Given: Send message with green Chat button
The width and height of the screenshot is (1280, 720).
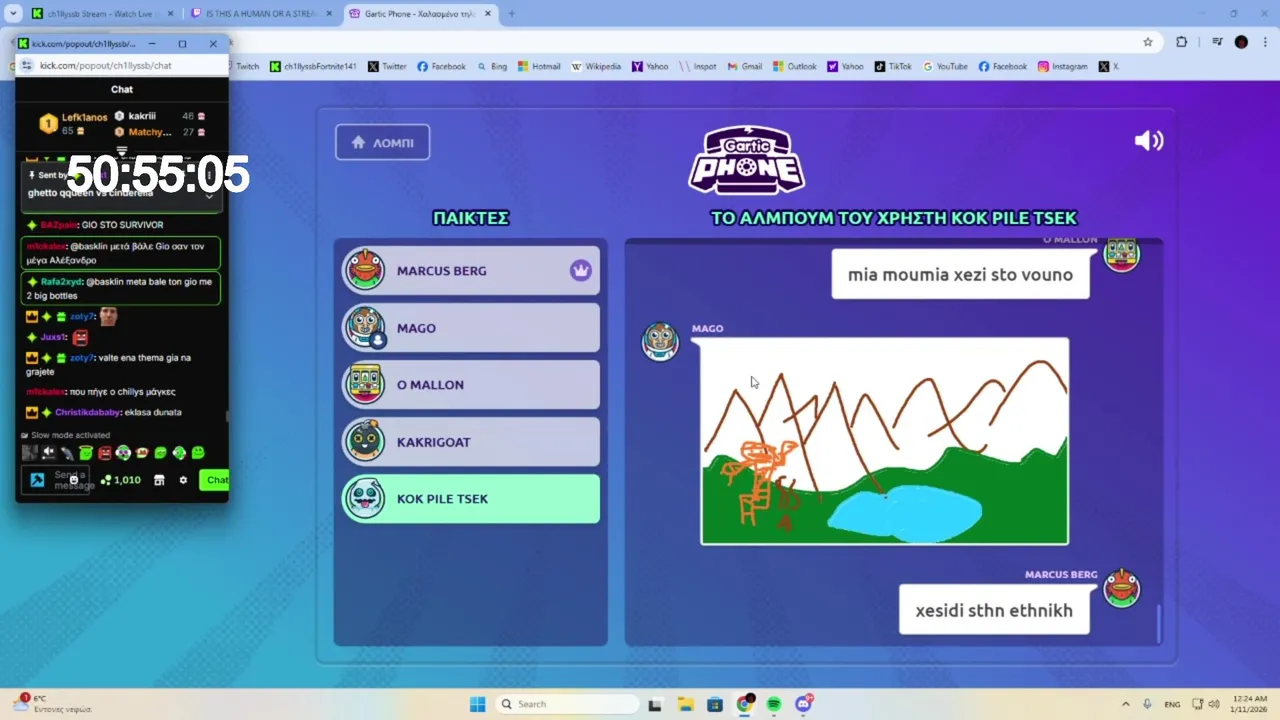Looking at the screenshot, I should (214, 480).
